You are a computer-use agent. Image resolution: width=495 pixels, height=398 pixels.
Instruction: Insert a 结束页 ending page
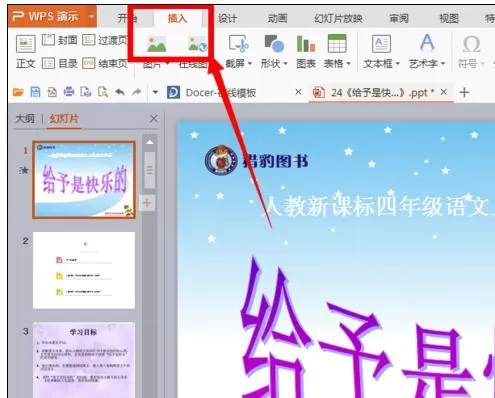(x=105, y=63)
